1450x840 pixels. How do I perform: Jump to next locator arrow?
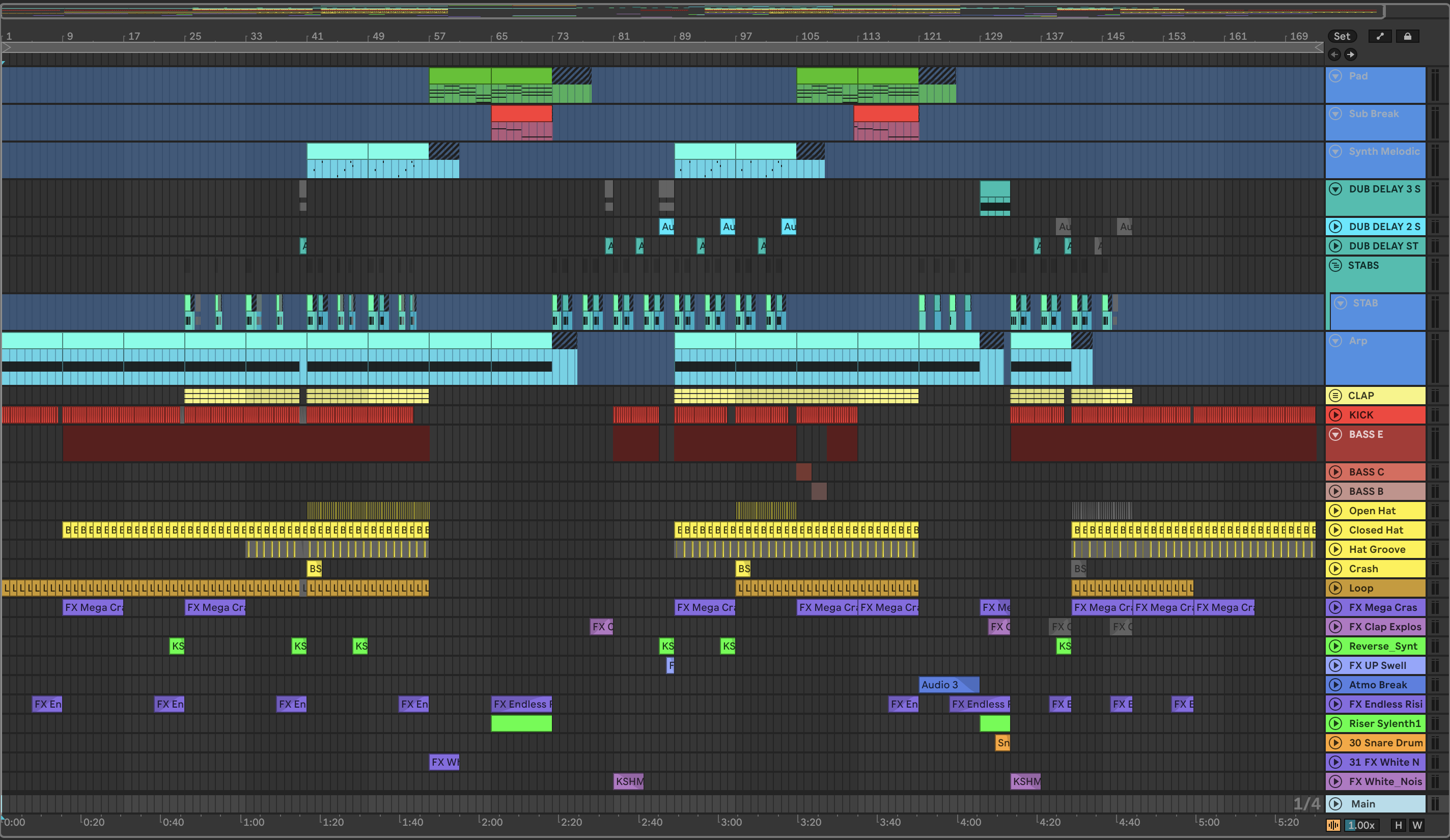[x=1350, y=54]
